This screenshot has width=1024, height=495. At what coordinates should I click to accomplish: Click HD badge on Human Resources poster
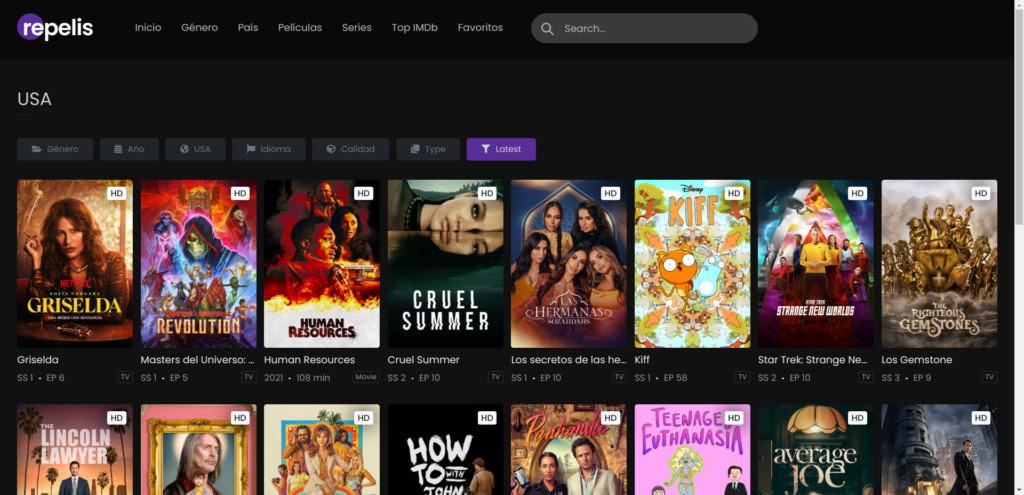pos(364,193)
